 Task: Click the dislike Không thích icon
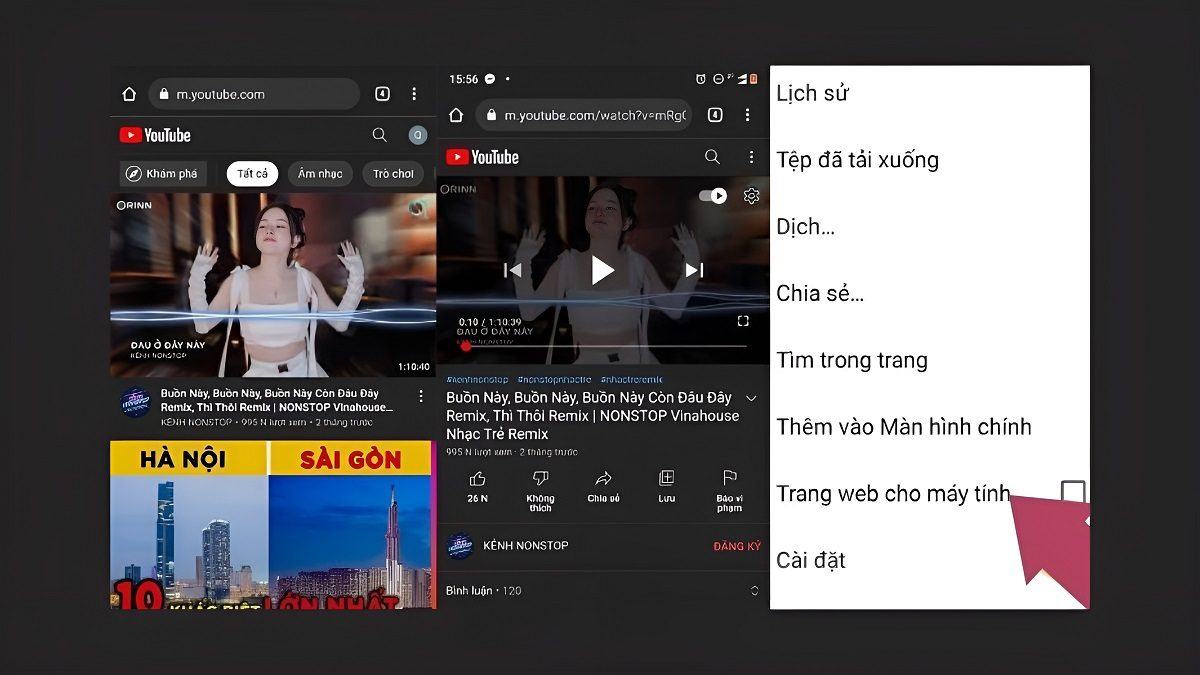click(540, 479)
